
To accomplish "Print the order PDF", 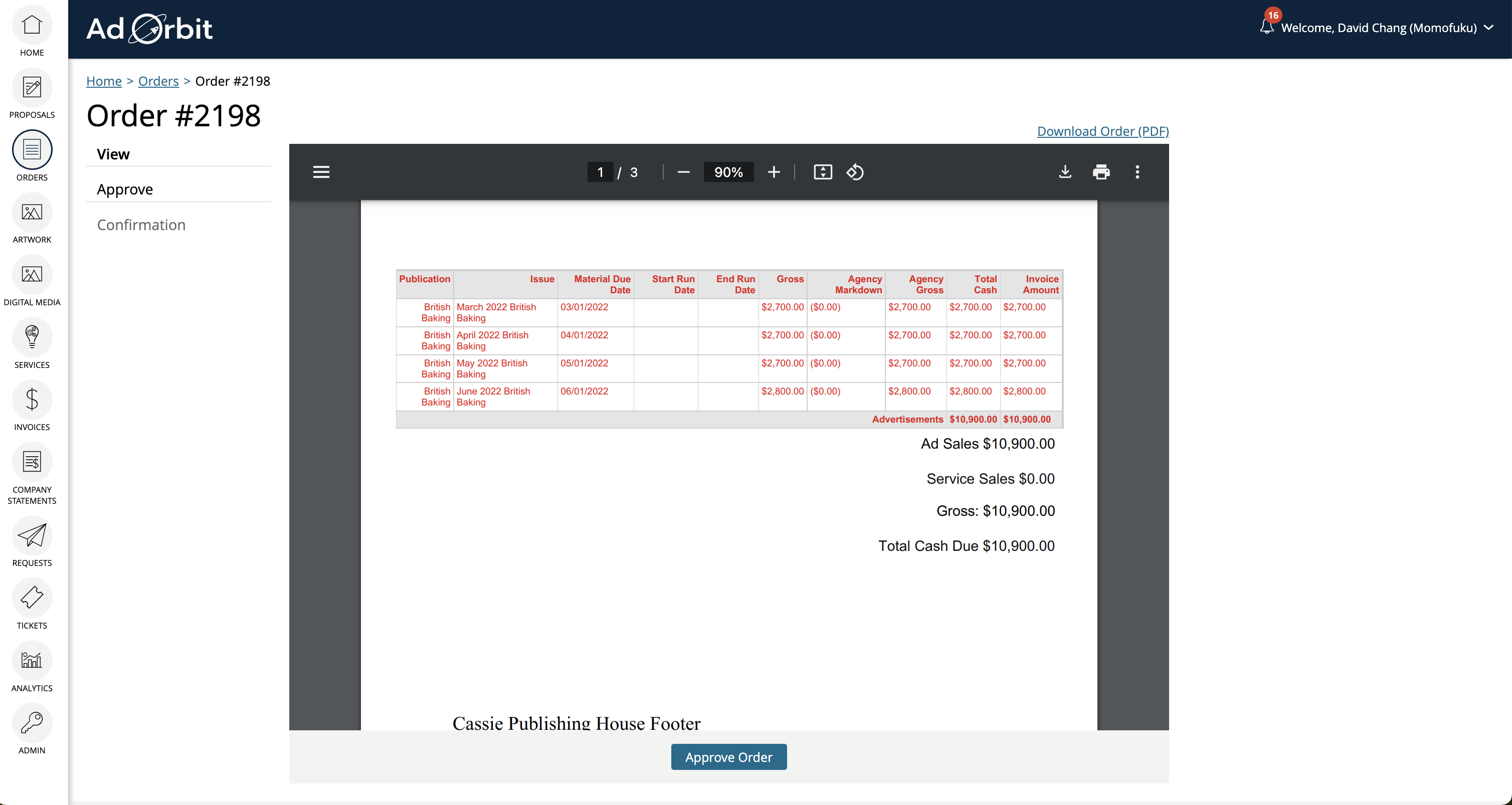I will coord(1101,172).
